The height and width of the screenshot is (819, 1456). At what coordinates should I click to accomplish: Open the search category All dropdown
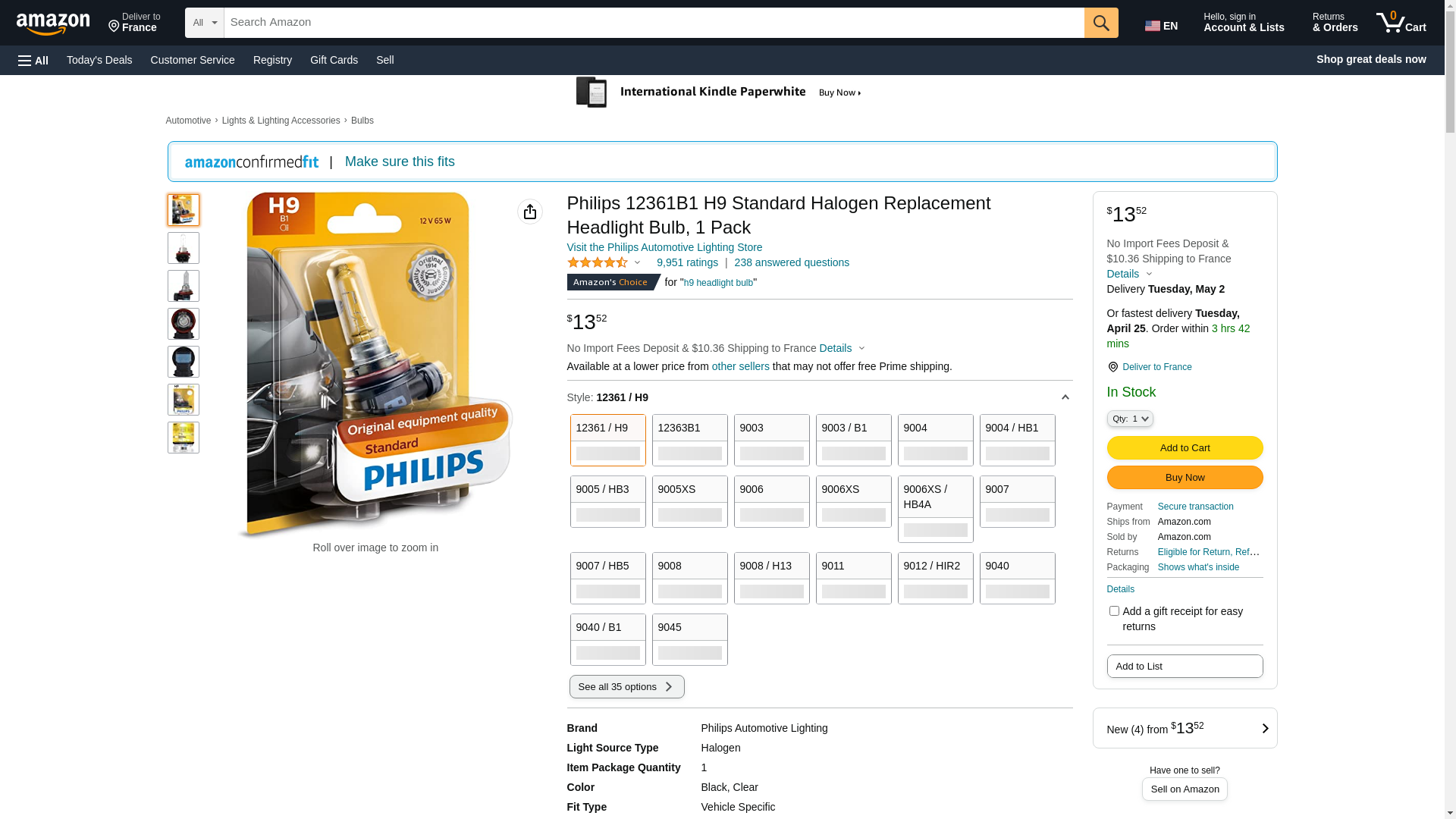point(205,23)
